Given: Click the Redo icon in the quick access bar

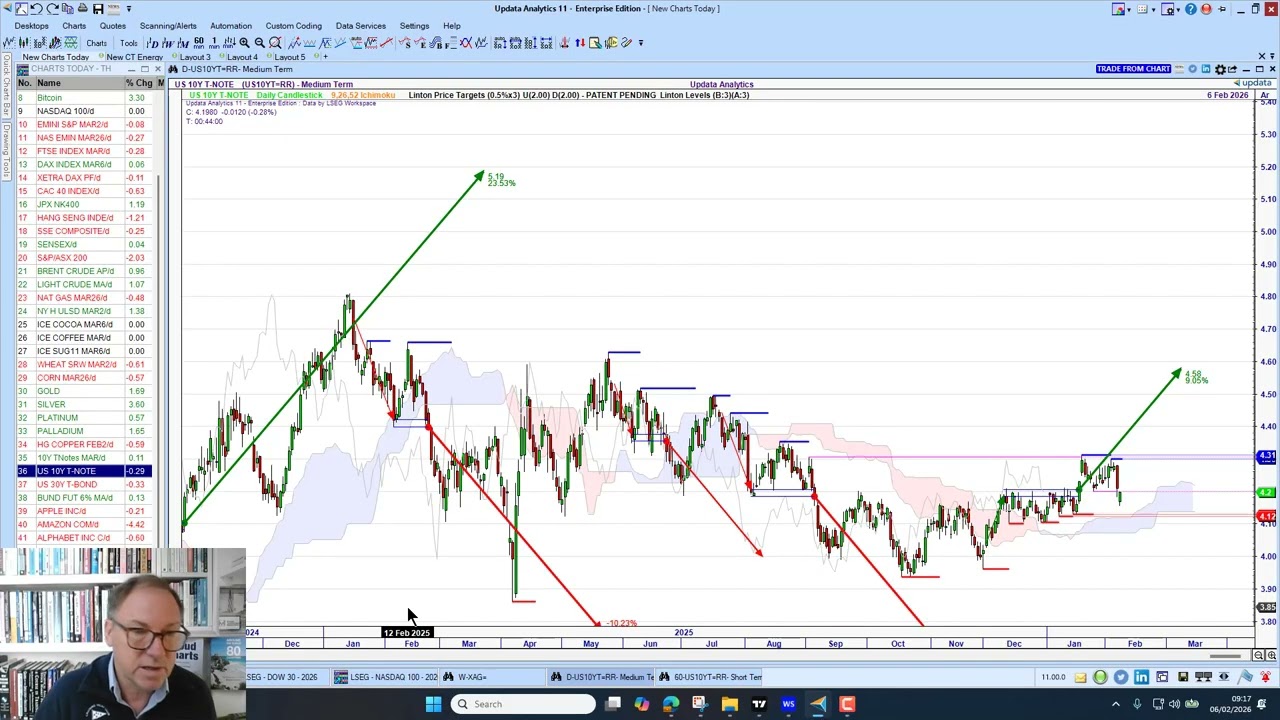Looking at the screenshot, I should click(52, 9).
